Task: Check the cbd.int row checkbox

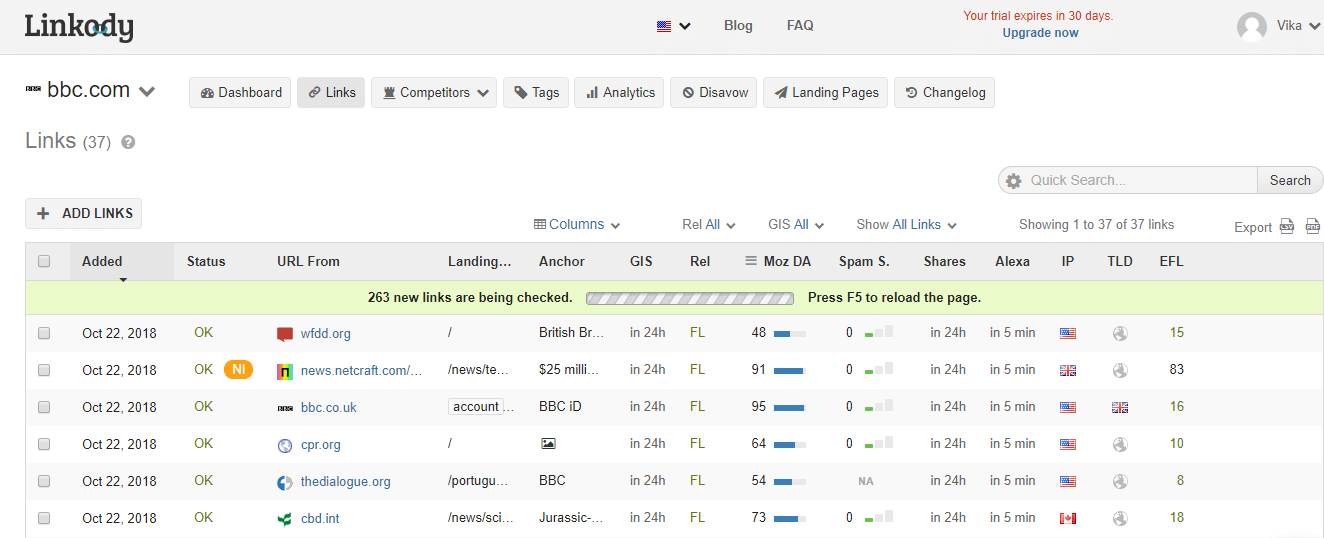Action: click(x=44, y=518)
